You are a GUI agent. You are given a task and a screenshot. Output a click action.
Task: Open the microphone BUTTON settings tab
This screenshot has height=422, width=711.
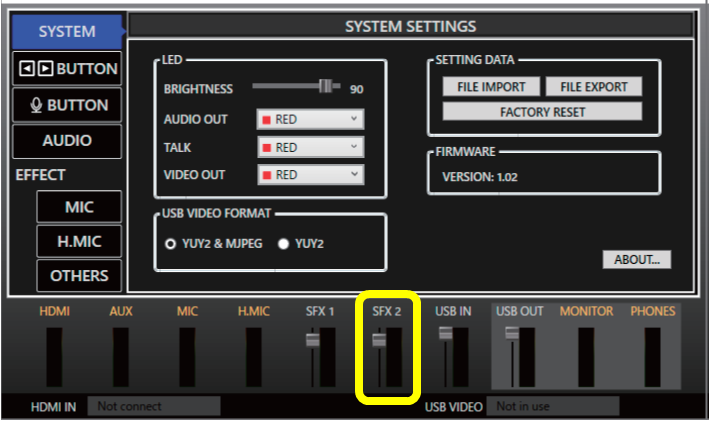tap(67, 105)
